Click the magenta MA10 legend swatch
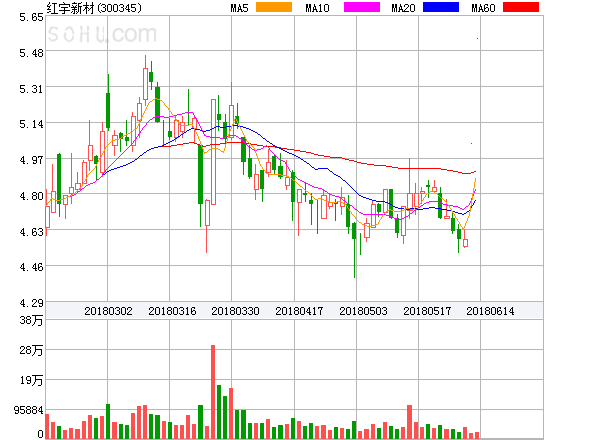Viewport: 600px width, 440px height. click(x=362, y=7)
